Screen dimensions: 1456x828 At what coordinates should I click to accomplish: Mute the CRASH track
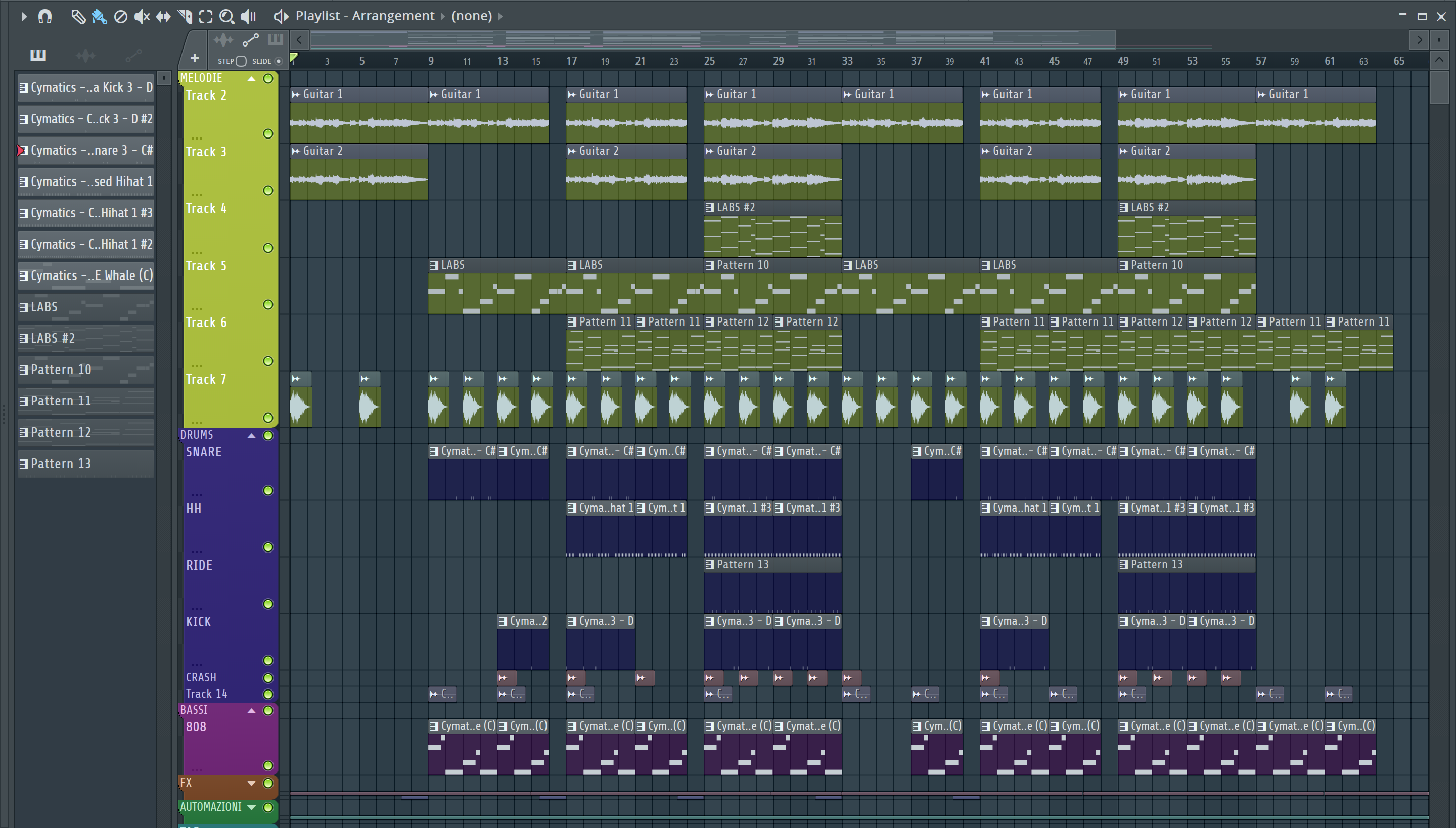tap(268, 678)
